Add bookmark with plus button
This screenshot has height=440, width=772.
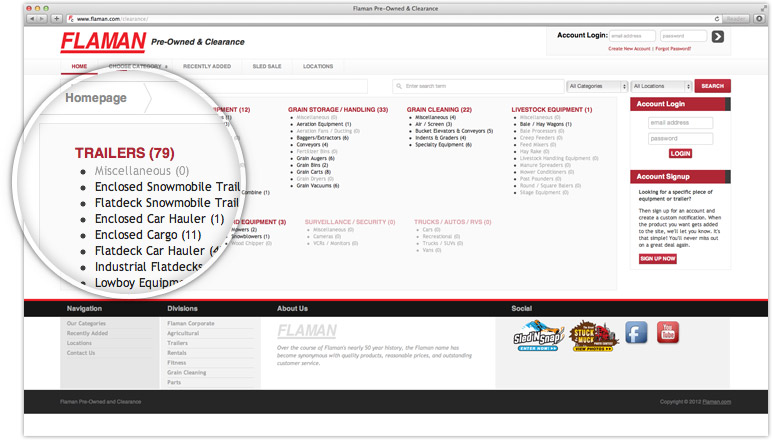click(57, 19)
